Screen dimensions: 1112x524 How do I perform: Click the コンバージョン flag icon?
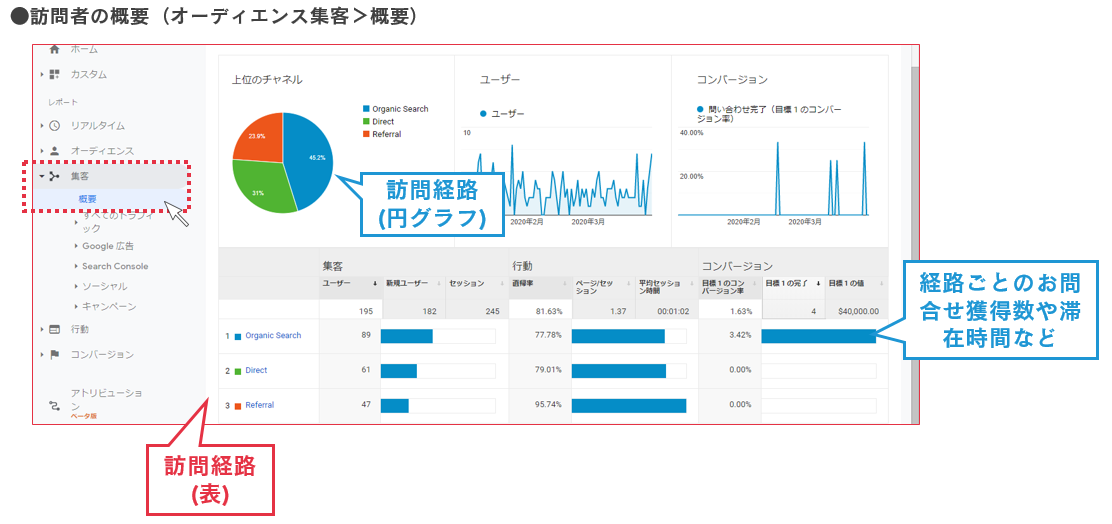click(55, 355)
